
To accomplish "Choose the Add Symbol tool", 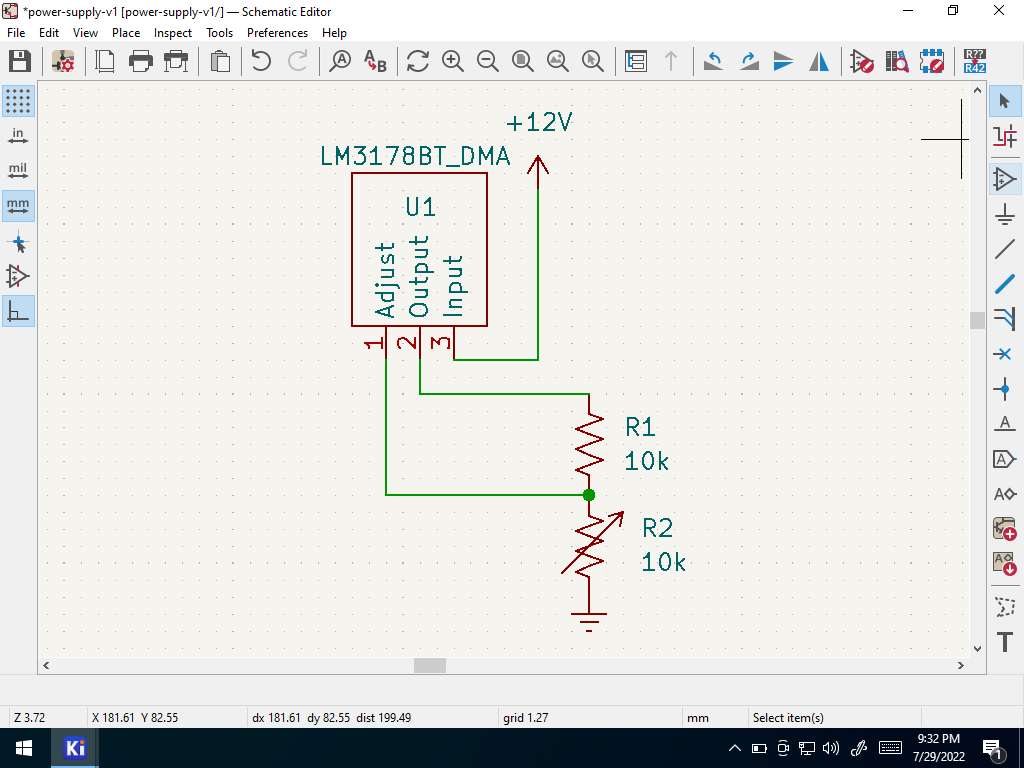I will (1005, 179).
